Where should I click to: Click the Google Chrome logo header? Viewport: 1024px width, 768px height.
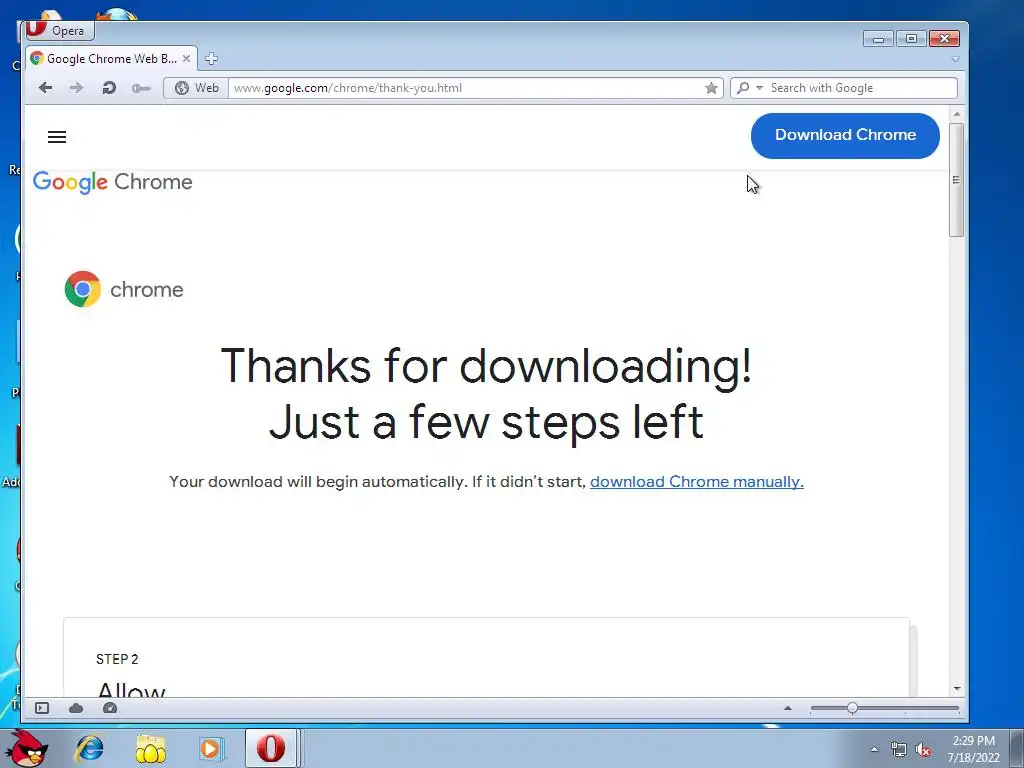pos(112,182)
